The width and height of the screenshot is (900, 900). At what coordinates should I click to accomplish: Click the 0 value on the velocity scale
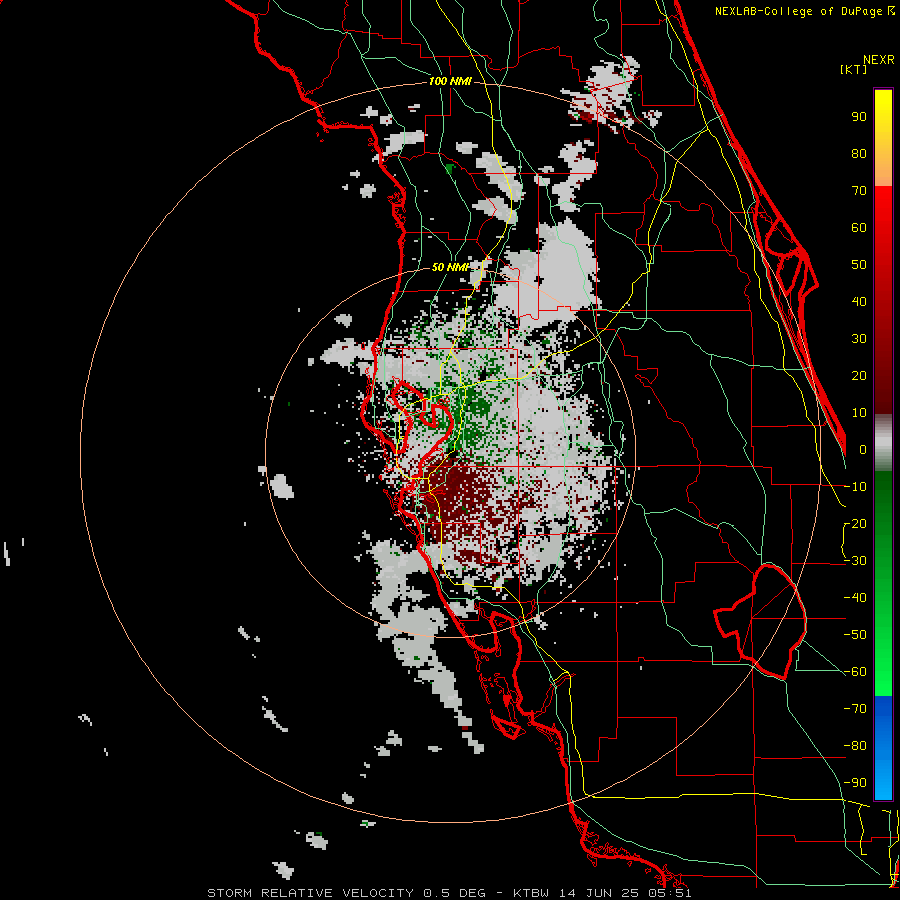point(863,450)
